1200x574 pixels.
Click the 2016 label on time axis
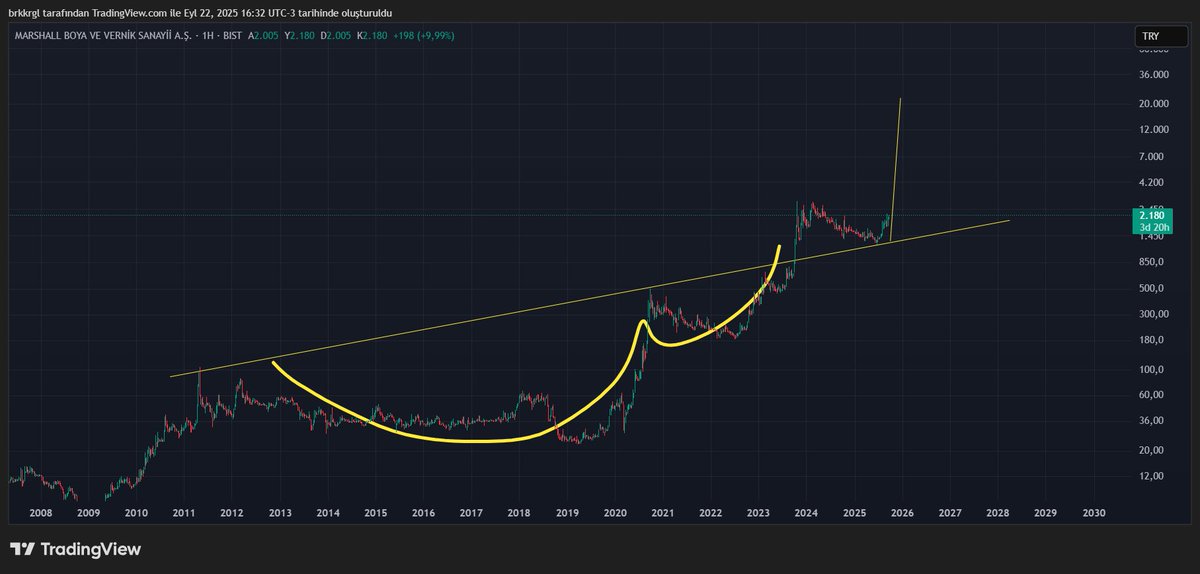(x=423, y=512)
